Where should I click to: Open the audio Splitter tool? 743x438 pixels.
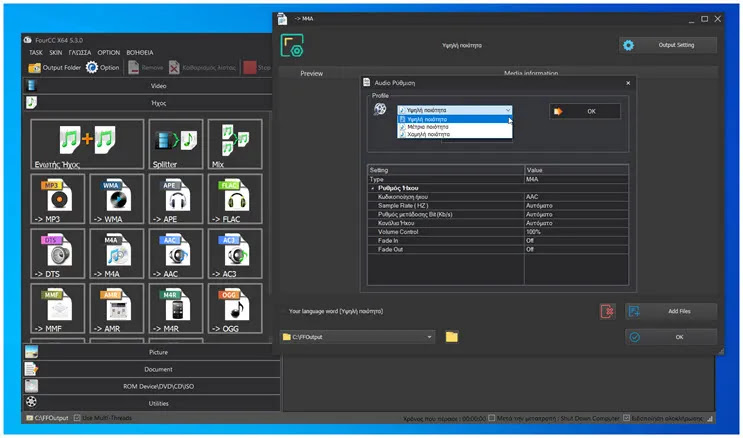click(176, 144)
